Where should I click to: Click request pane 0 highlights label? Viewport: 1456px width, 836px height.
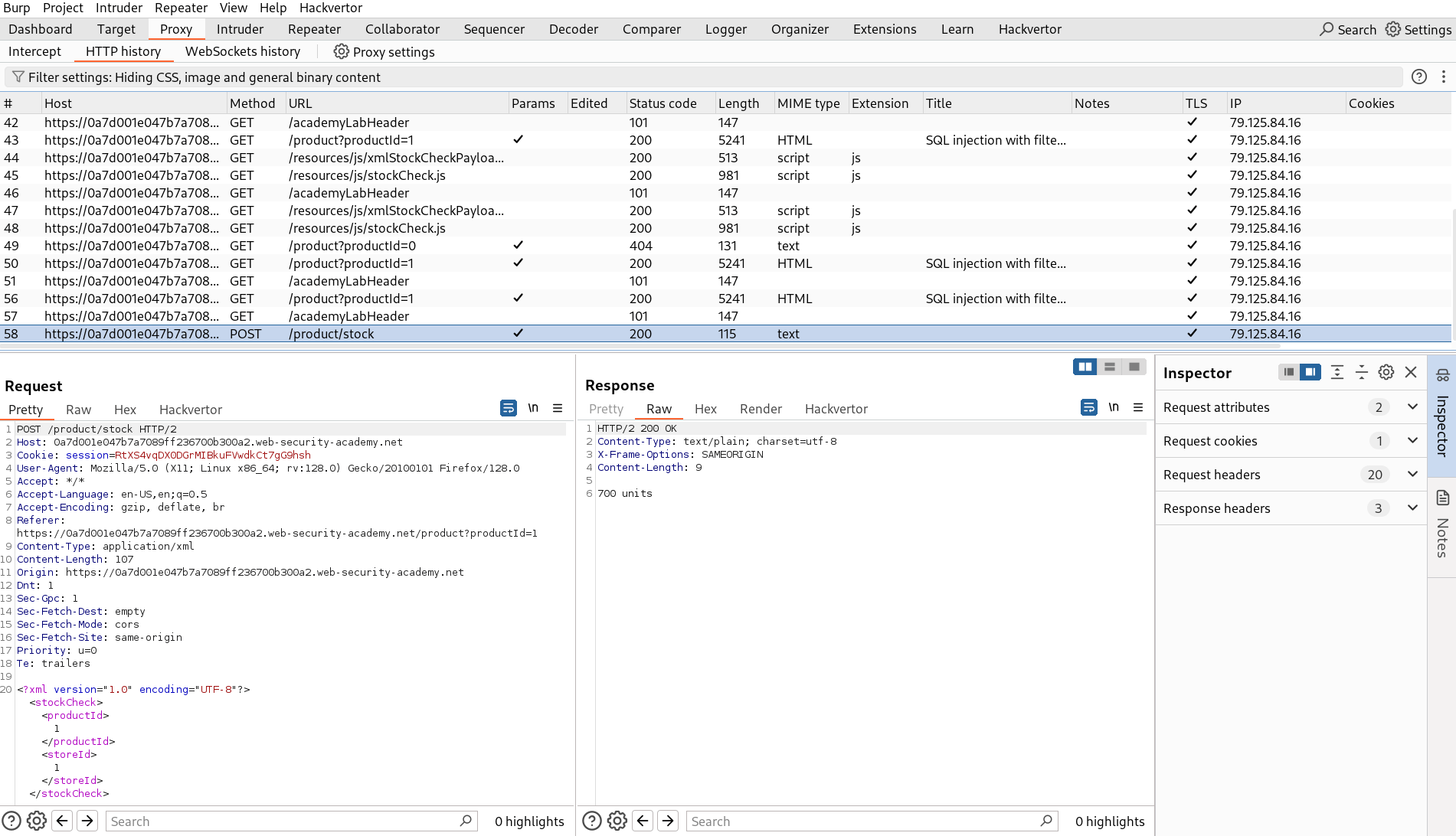pos(529,821)
